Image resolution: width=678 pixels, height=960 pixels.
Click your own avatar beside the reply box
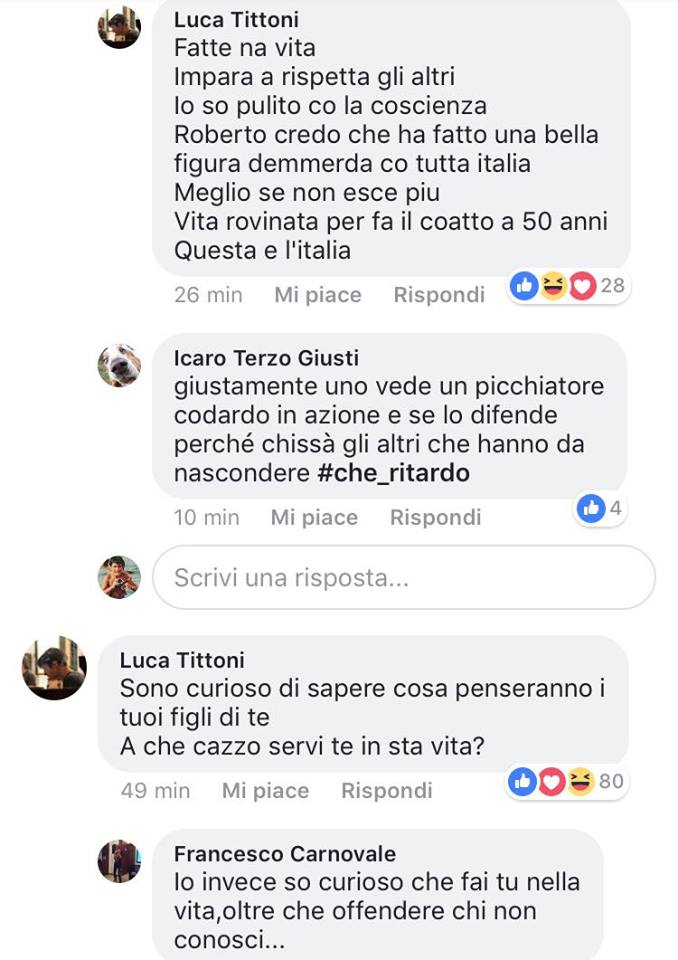click(119, 577)
